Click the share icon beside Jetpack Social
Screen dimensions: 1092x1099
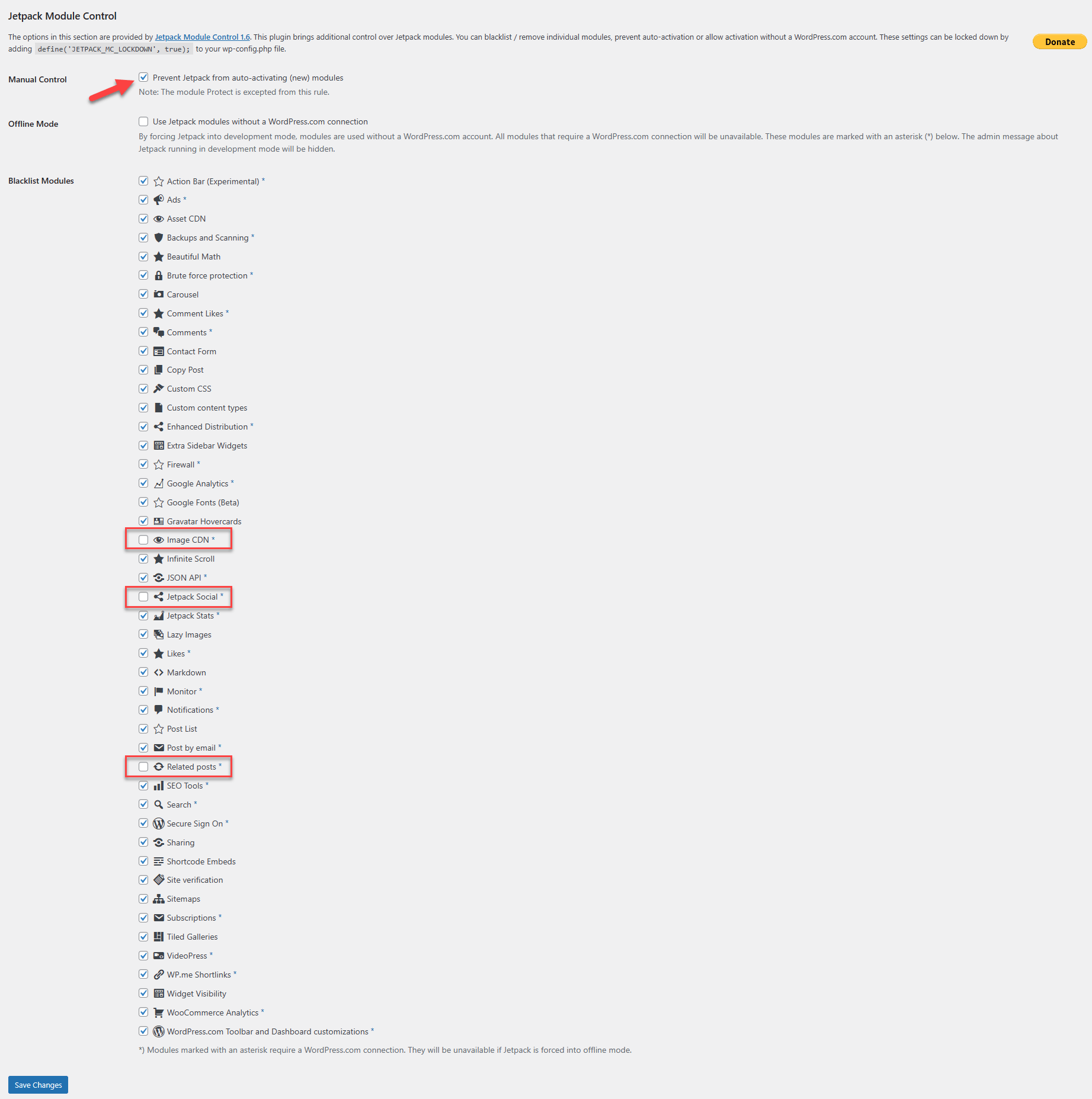click(x=159, y=597)
